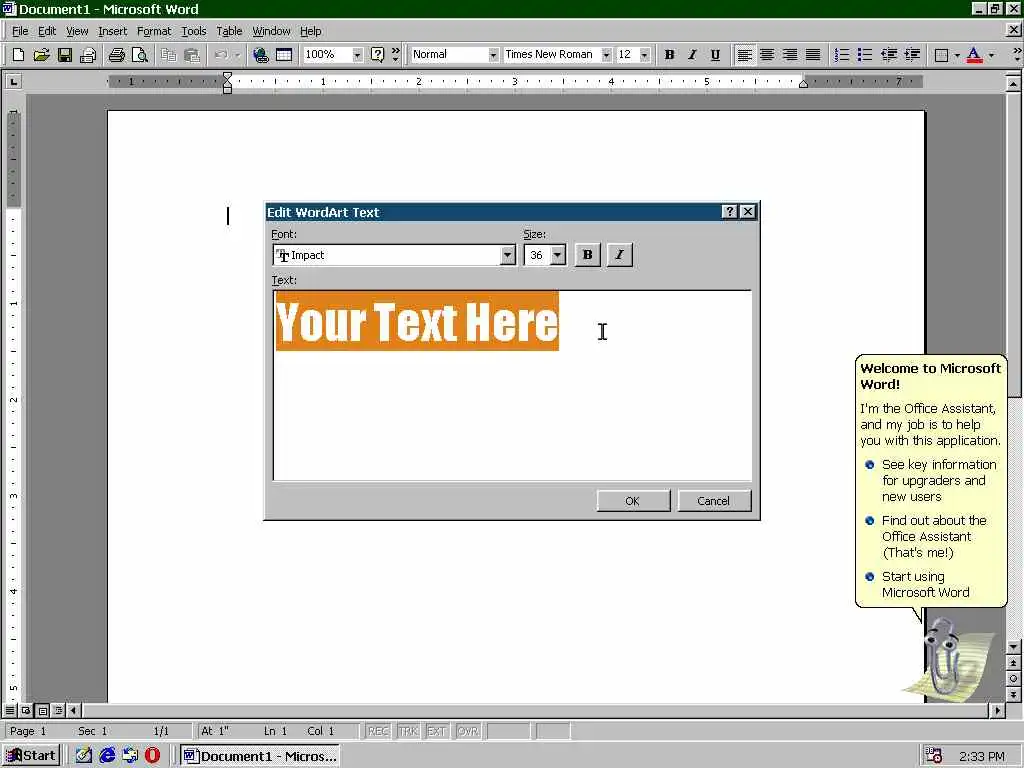Image resolution: width=1024 pixels, height=768 pixels.
Task: Open the Normal style dropdown
Action: coord(493,55)
